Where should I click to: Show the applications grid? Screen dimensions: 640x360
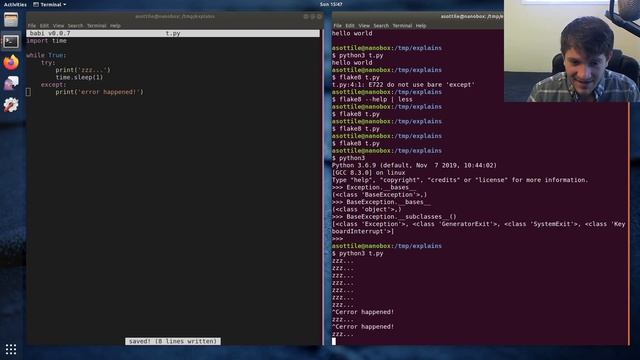pos(11,349)
